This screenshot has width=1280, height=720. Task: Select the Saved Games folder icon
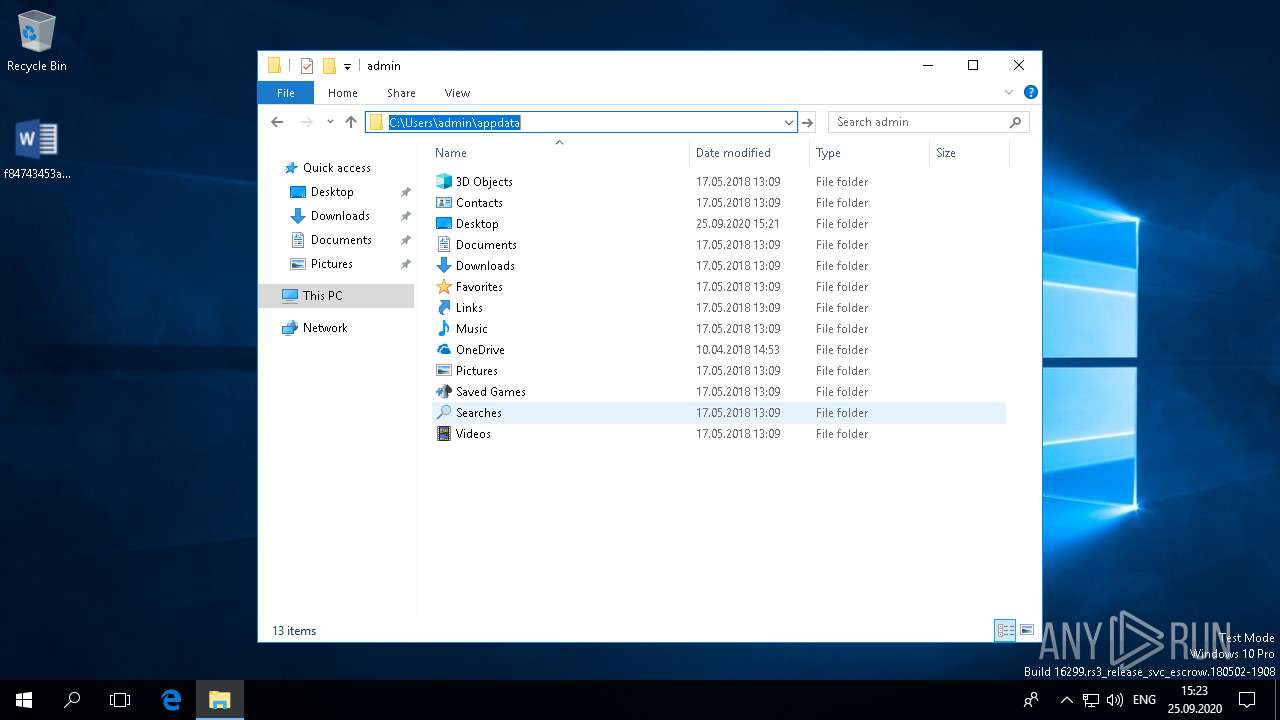(444, 392)
